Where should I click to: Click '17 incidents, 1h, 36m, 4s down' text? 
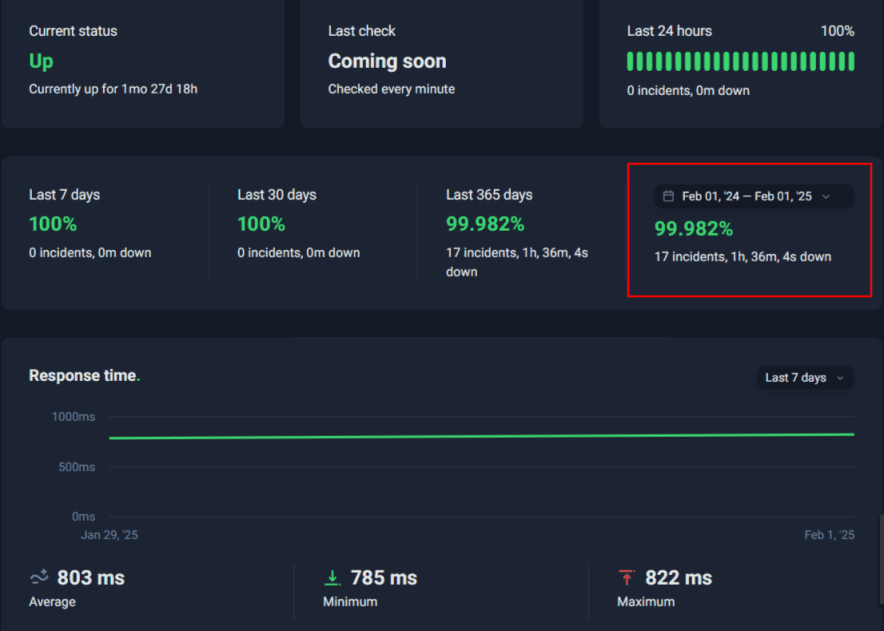pyautogui.click(x=742, y=256)
